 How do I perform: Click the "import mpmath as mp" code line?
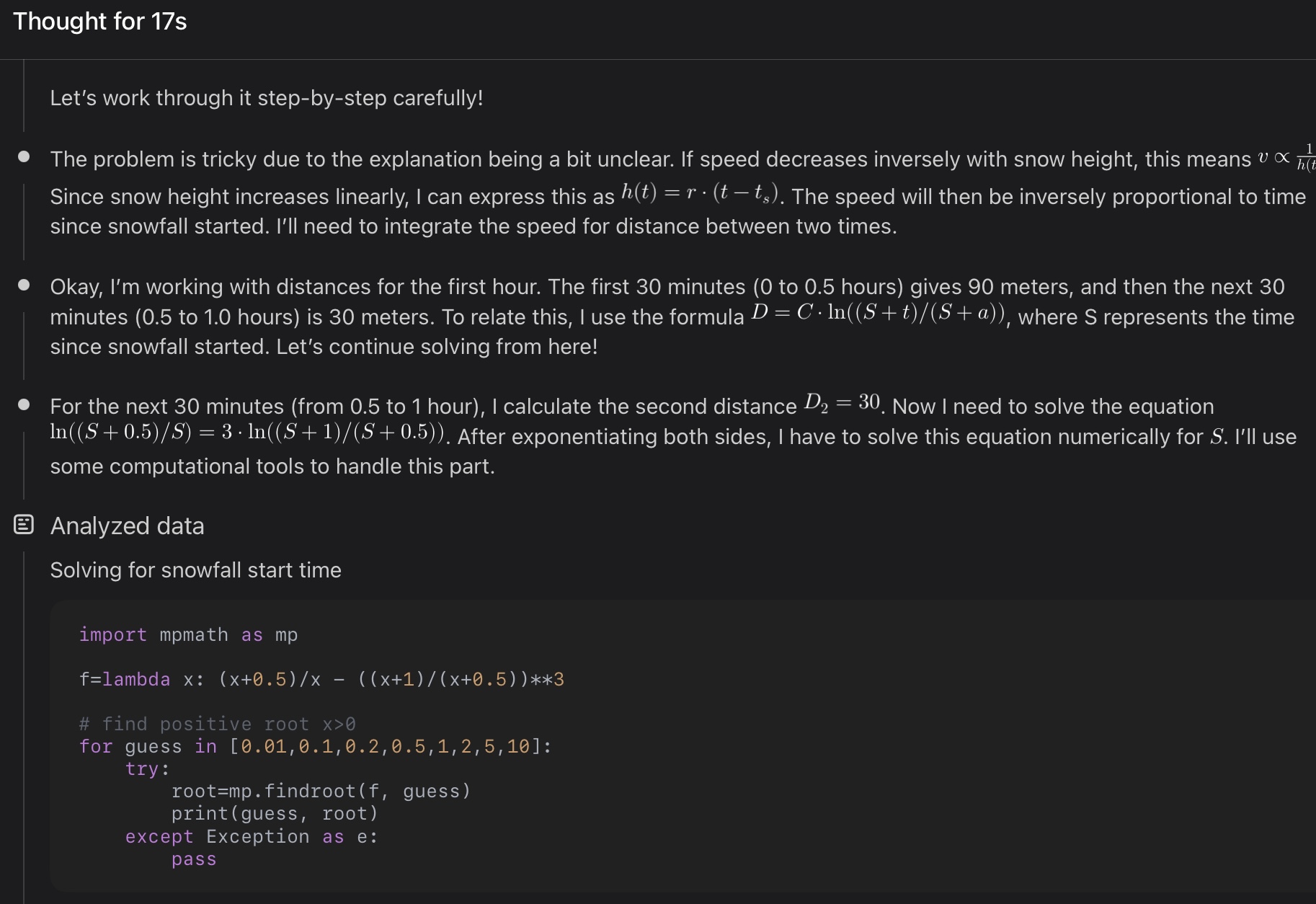(188, 635)
